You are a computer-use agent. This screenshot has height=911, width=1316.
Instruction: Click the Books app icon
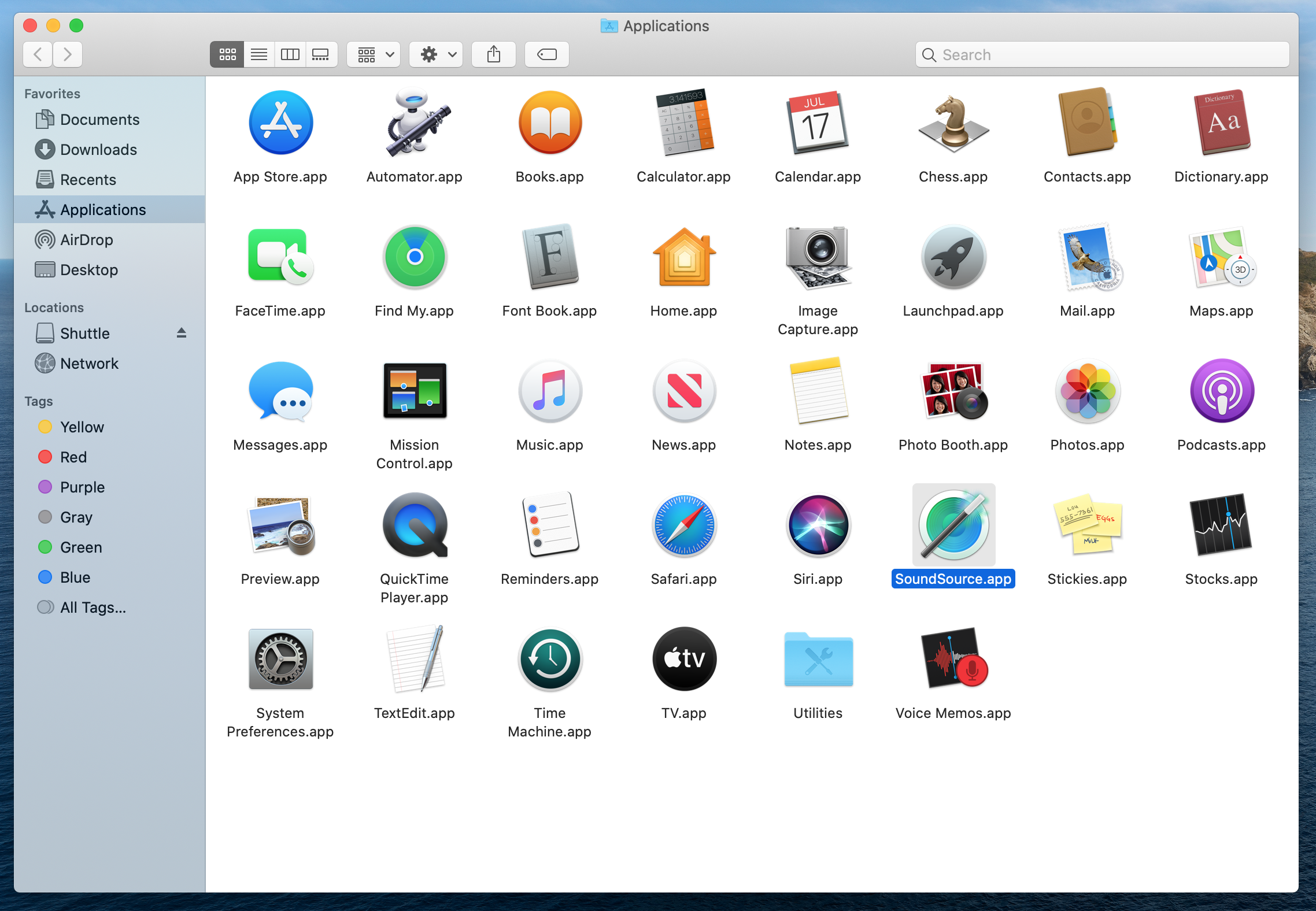click(x=550, y=122)
